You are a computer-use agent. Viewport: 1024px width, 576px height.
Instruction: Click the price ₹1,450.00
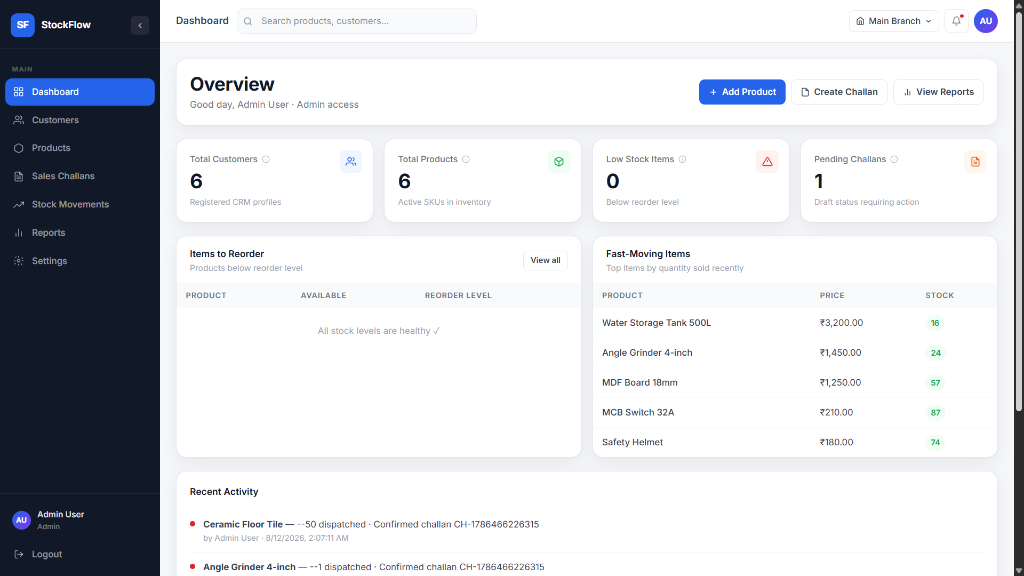pyautogui.click(x=840, y=353)
